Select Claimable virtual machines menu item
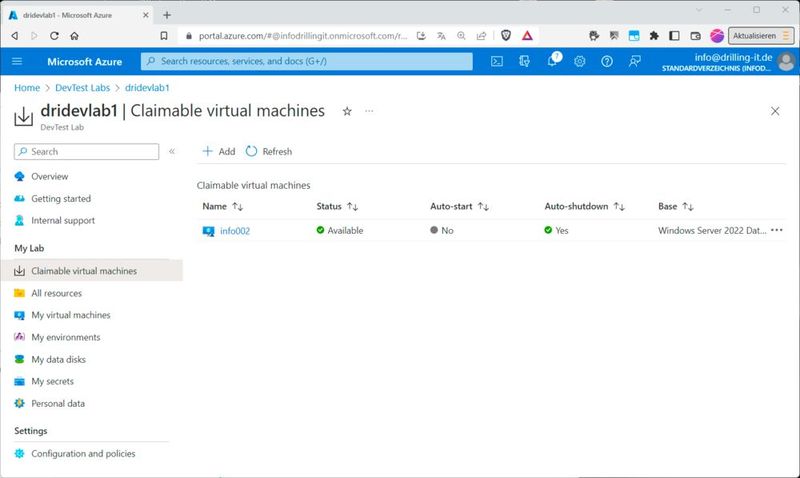 (92, 270)
